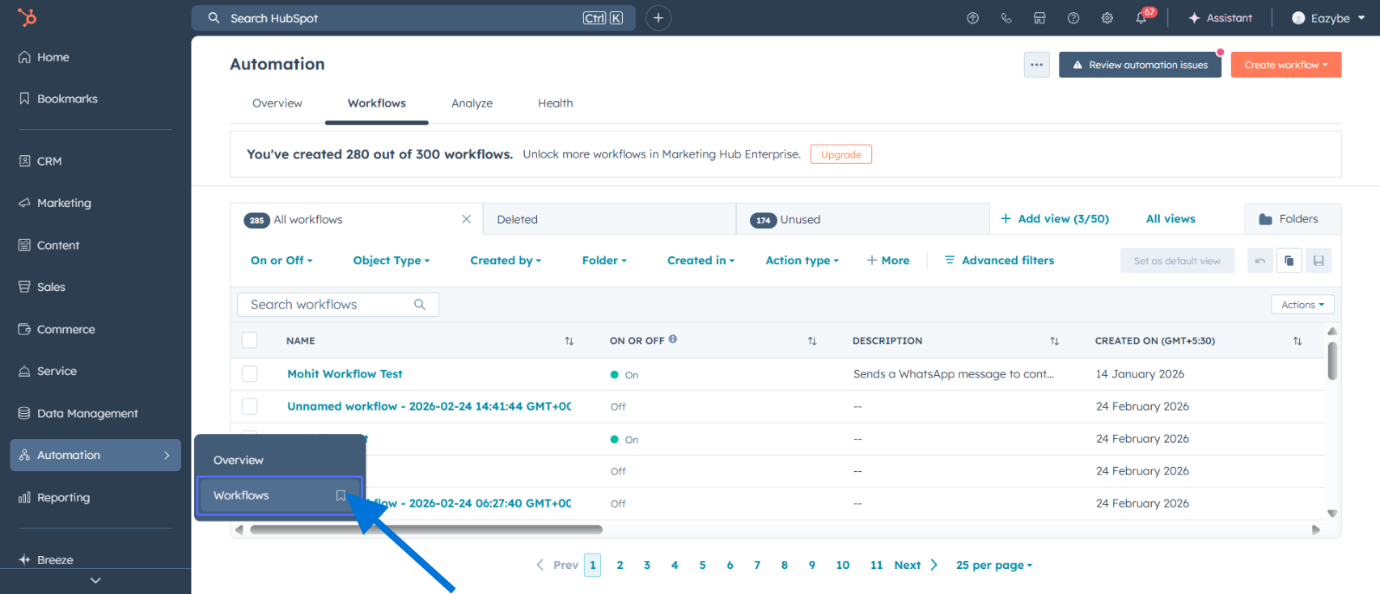
Task: Open the Breeze Assistant
Action: point(1220,18)
